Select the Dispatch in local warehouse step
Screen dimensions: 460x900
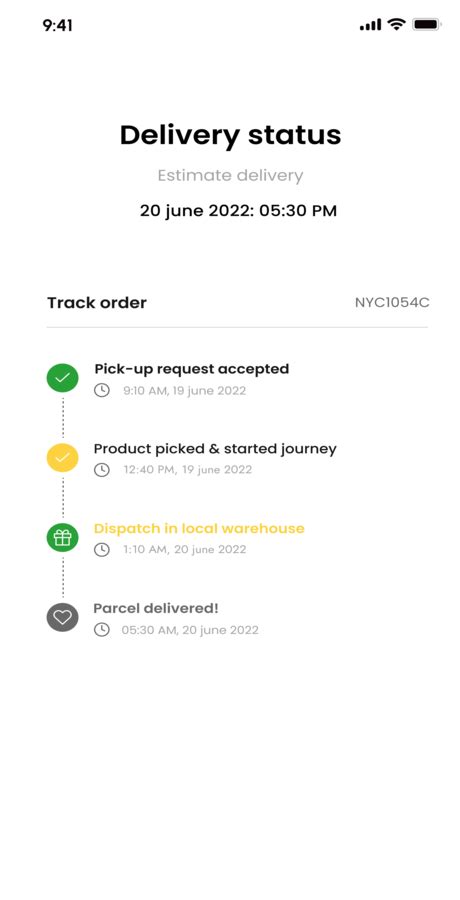[x=199, y=528]
